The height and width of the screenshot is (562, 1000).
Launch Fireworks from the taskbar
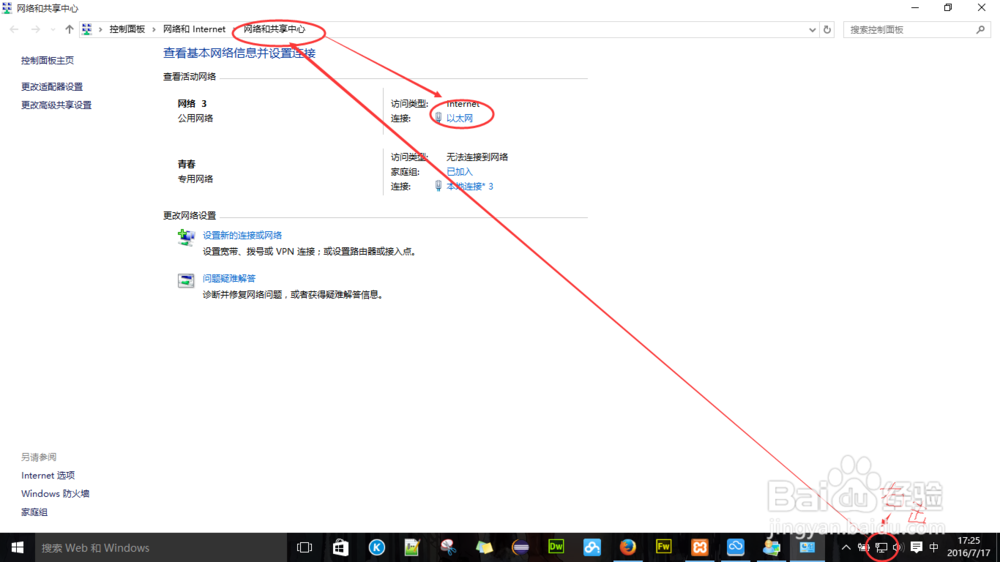tap(663, 547)
